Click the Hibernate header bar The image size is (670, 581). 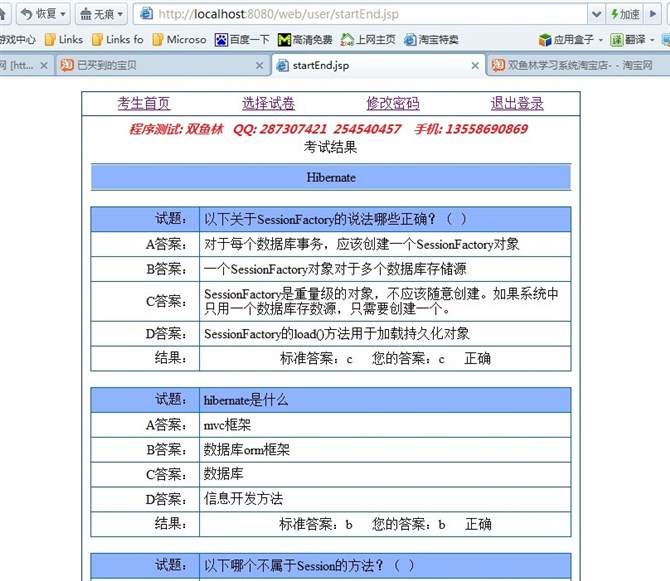pos(331,177)
